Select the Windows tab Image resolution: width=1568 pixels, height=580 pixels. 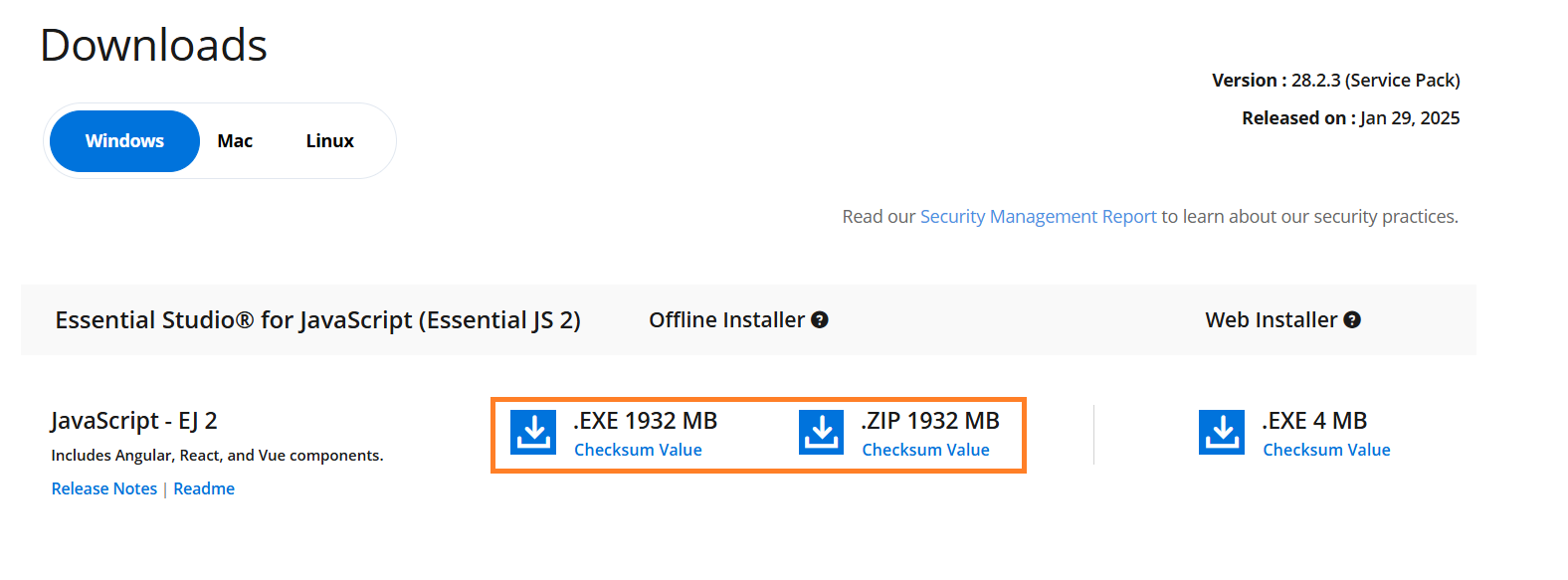124,141
